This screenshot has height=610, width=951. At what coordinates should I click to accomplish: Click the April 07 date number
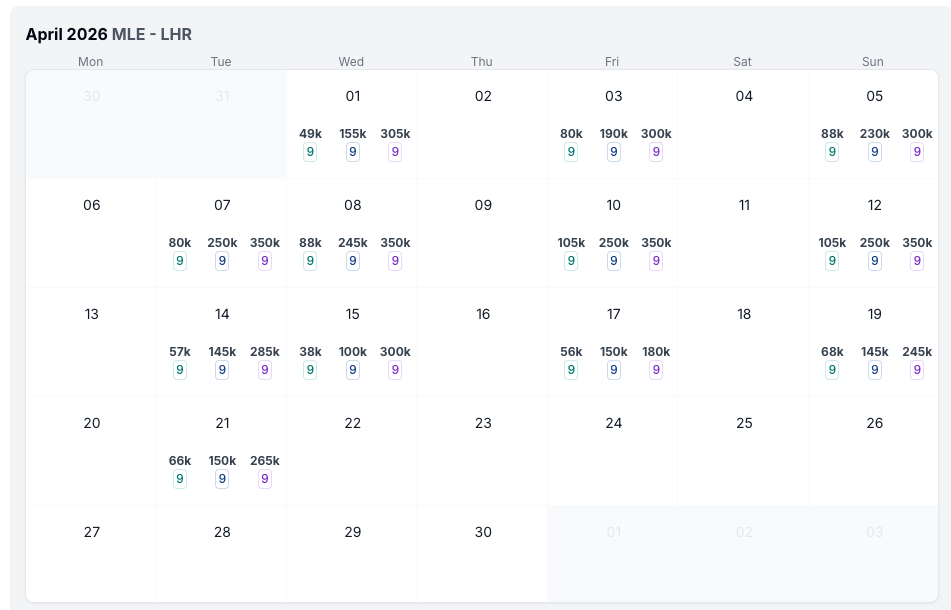[x=222, y=205]
